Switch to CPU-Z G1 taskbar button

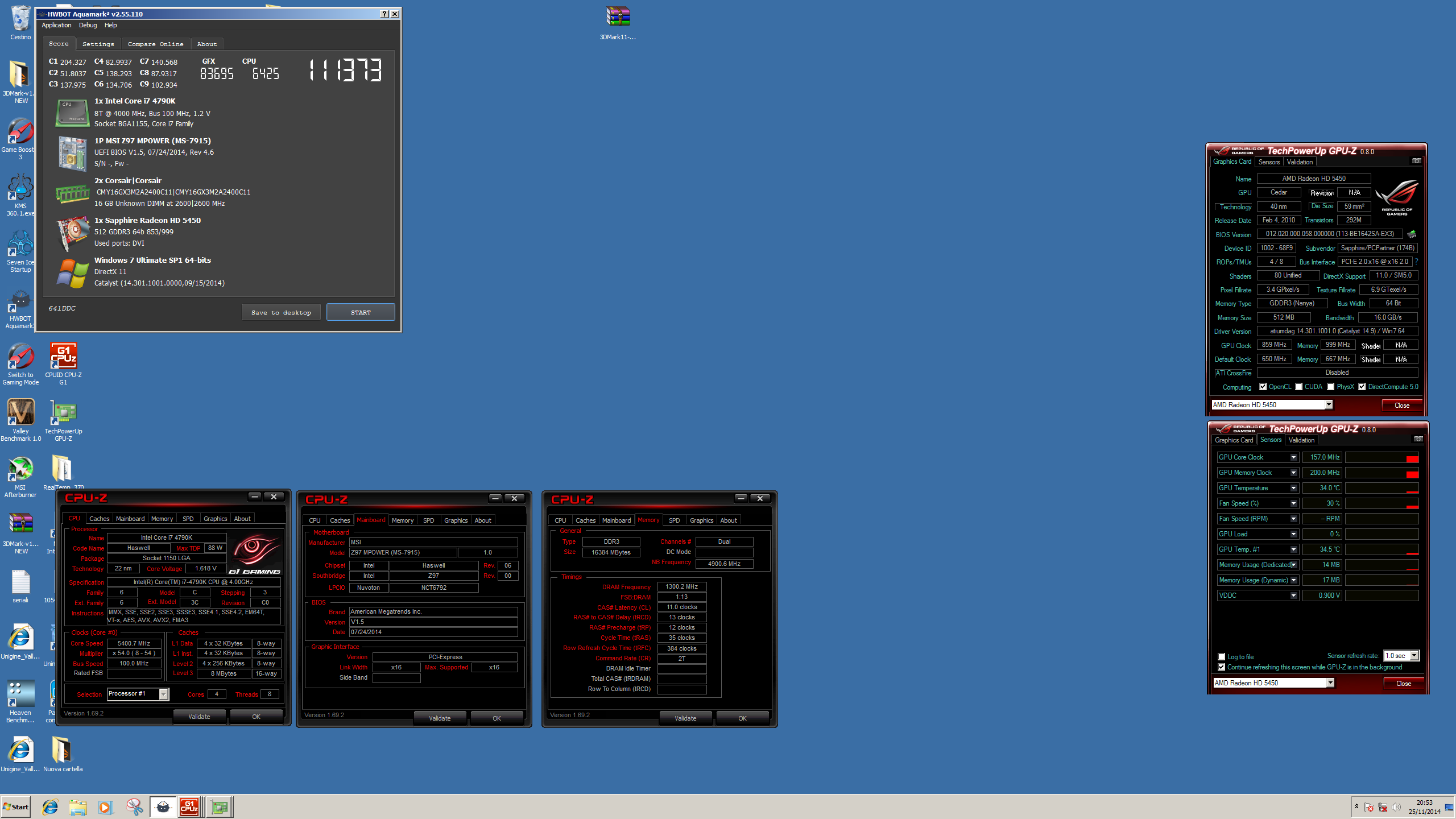(190, 806)
